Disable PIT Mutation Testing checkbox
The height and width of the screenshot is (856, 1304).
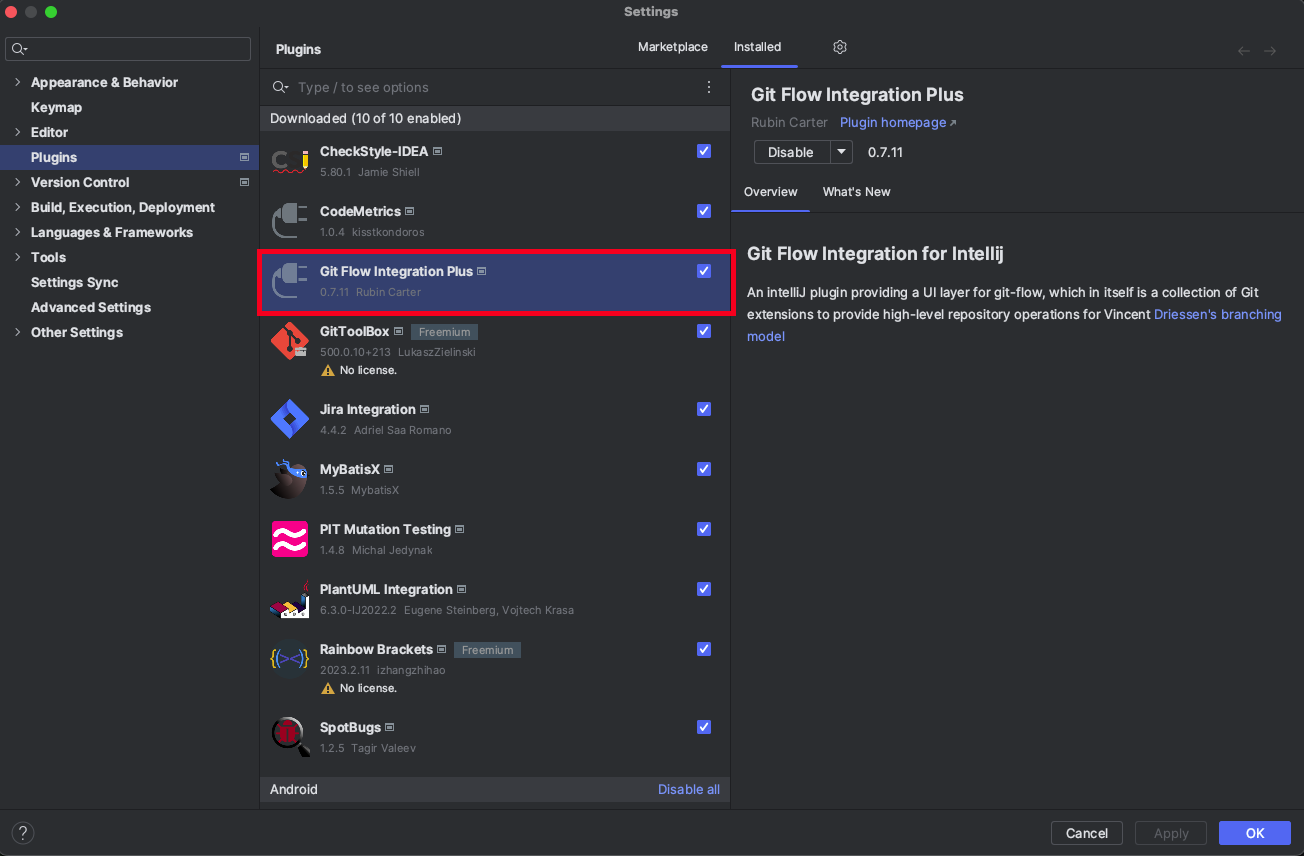704,529
